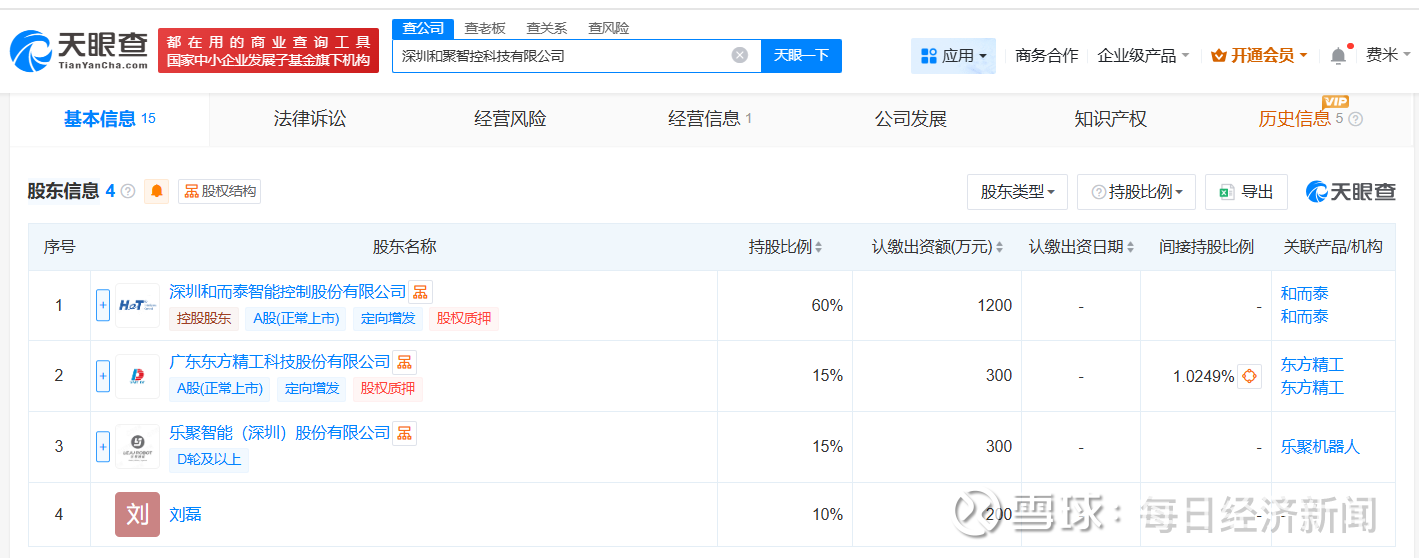Open the 股东类型 dropdown filter
The height and width of the screenshot is (558, 1419).
click(1017, 192)
